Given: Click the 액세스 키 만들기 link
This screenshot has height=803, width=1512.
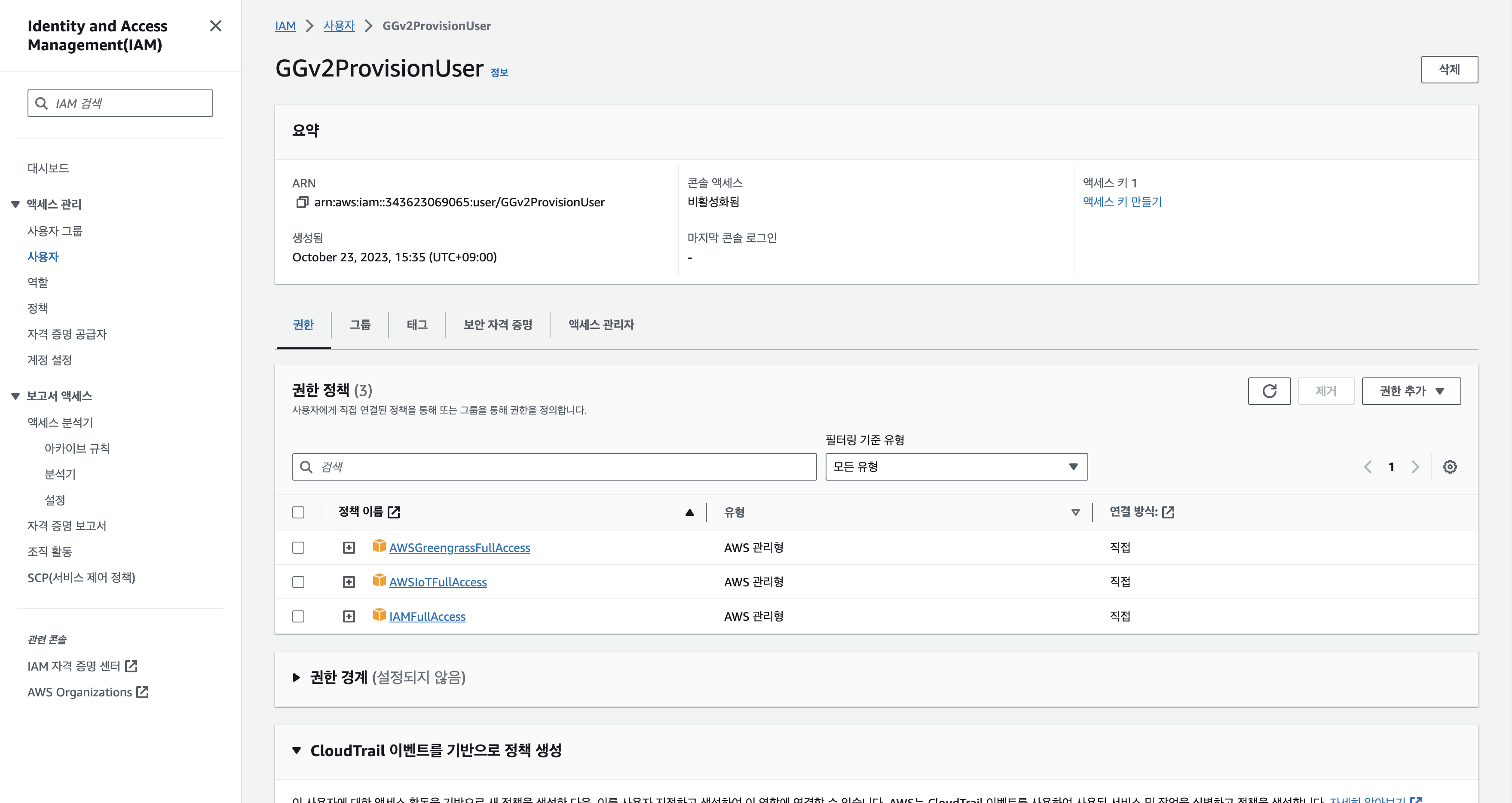Looking at the screenshot, I should click(x=1122, y=201).
